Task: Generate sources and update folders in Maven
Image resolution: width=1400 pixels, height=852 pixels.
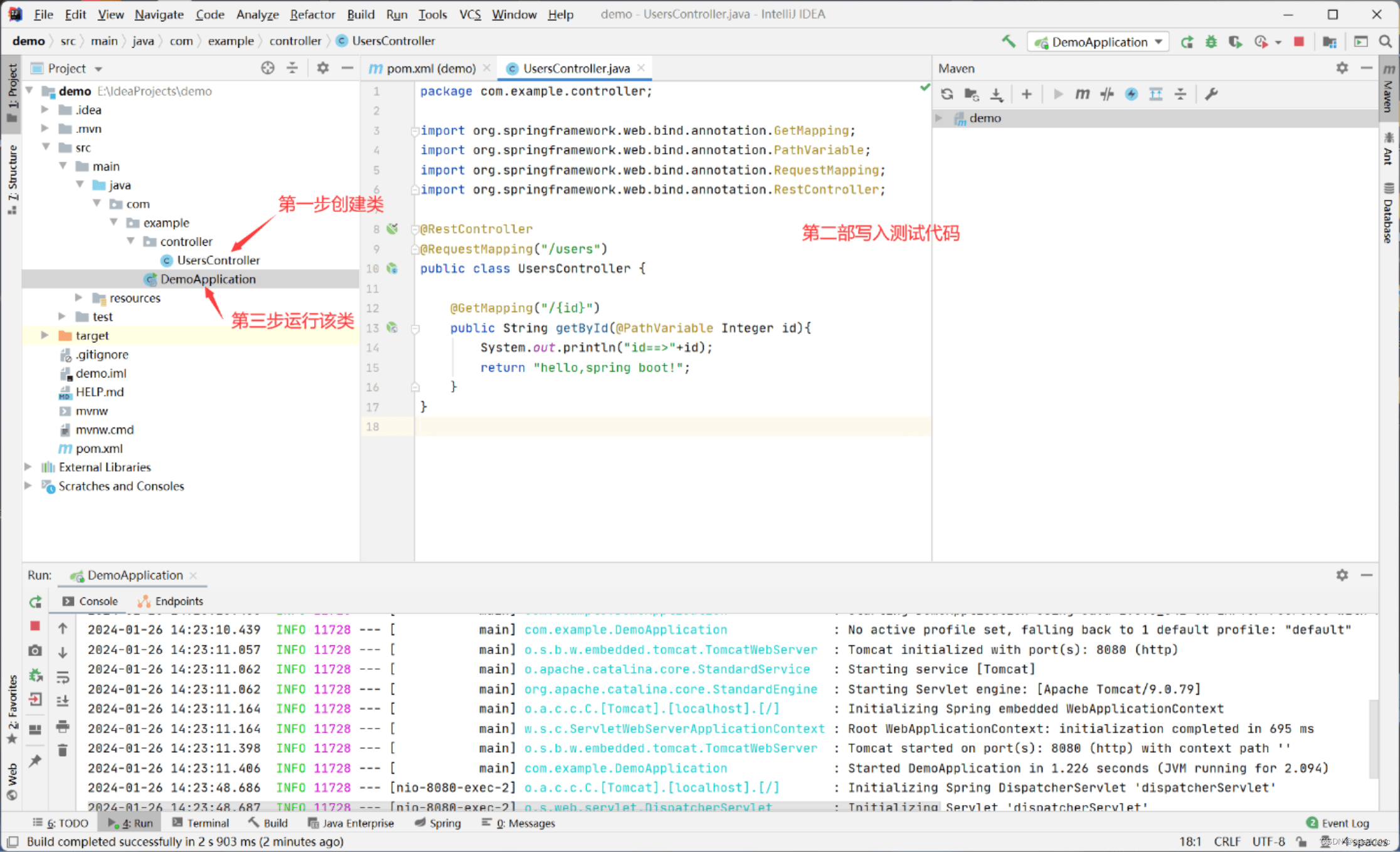Action: (972, 94)
